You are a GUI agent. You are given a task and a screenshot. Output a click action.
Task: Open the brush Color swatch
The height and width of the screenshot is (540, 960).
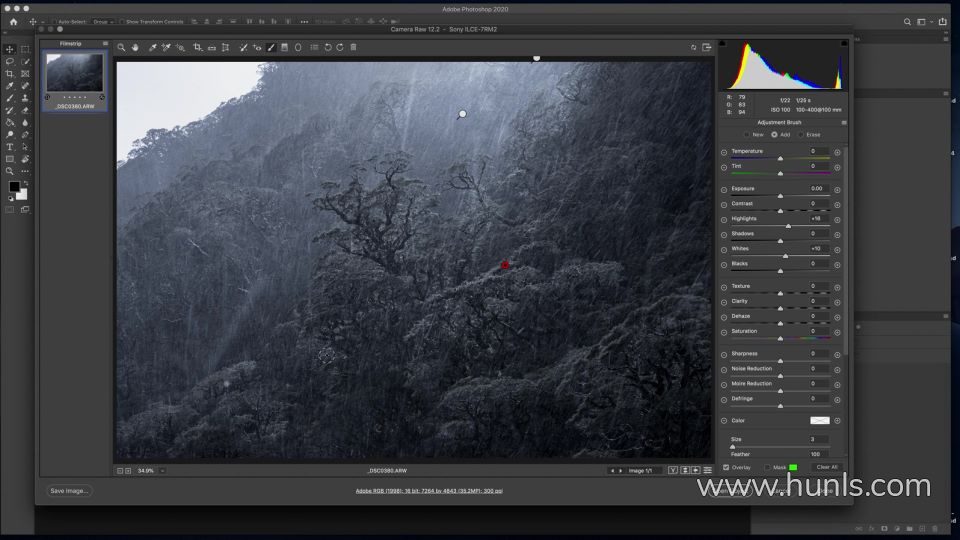[x=819, y=421]
